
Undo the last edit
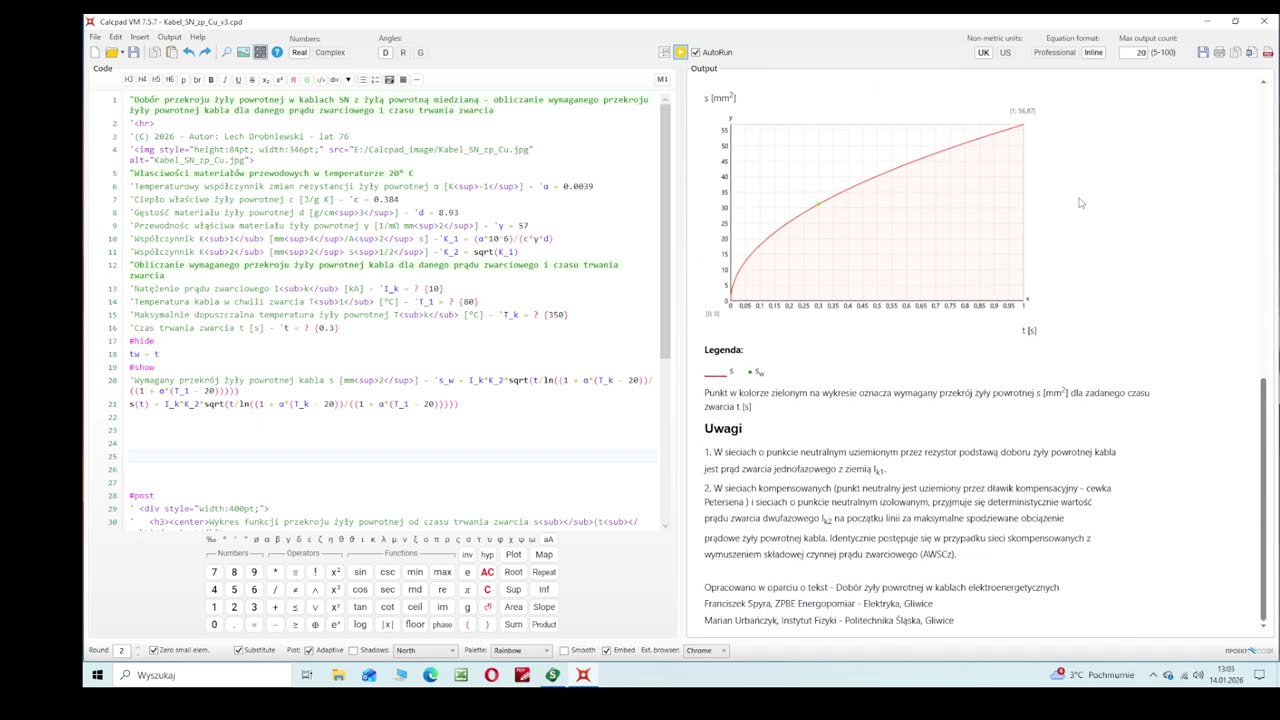pos(189,52)
